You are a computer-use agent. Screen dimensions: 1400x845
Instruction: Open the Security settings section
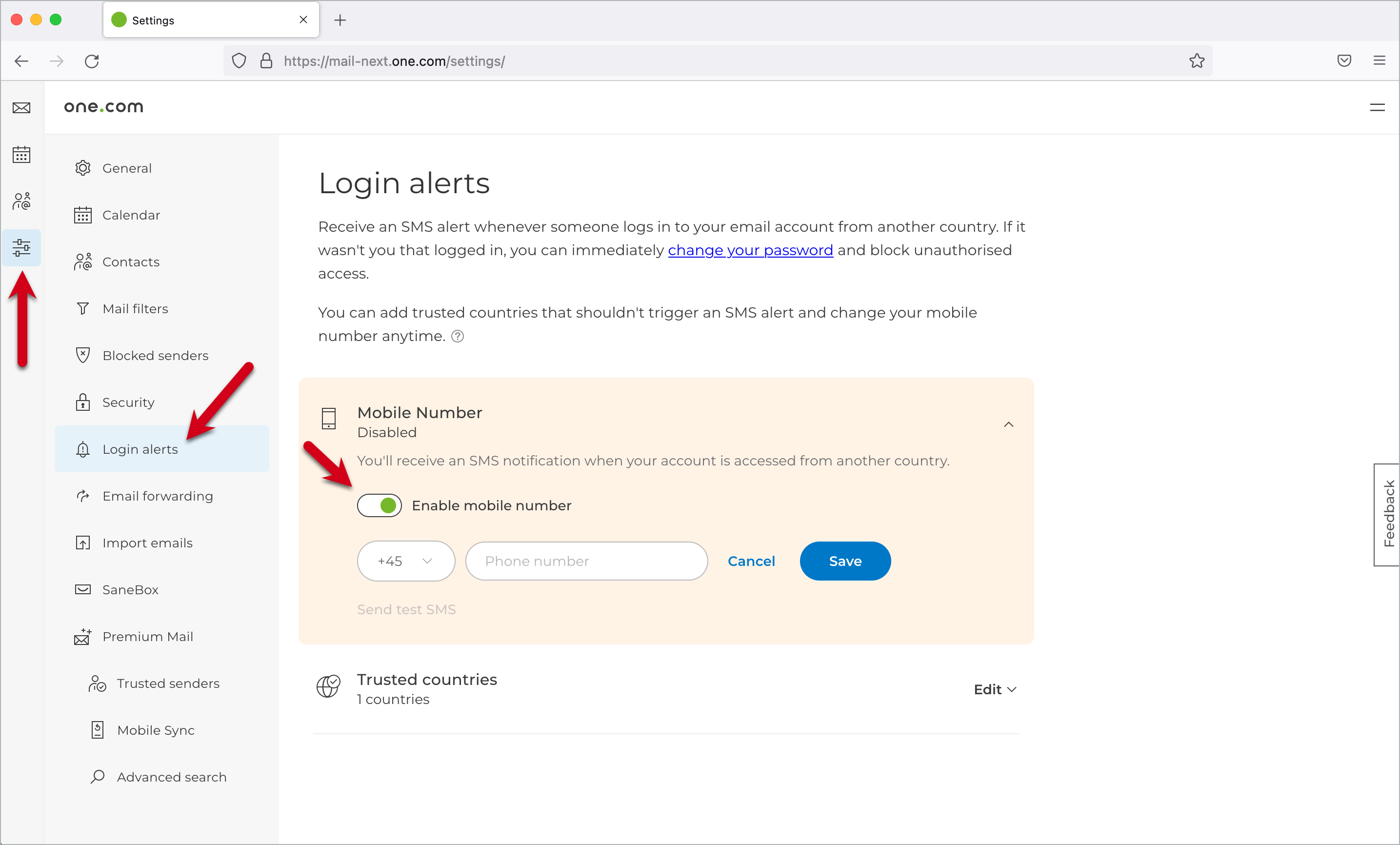click(x=128, y=402)
